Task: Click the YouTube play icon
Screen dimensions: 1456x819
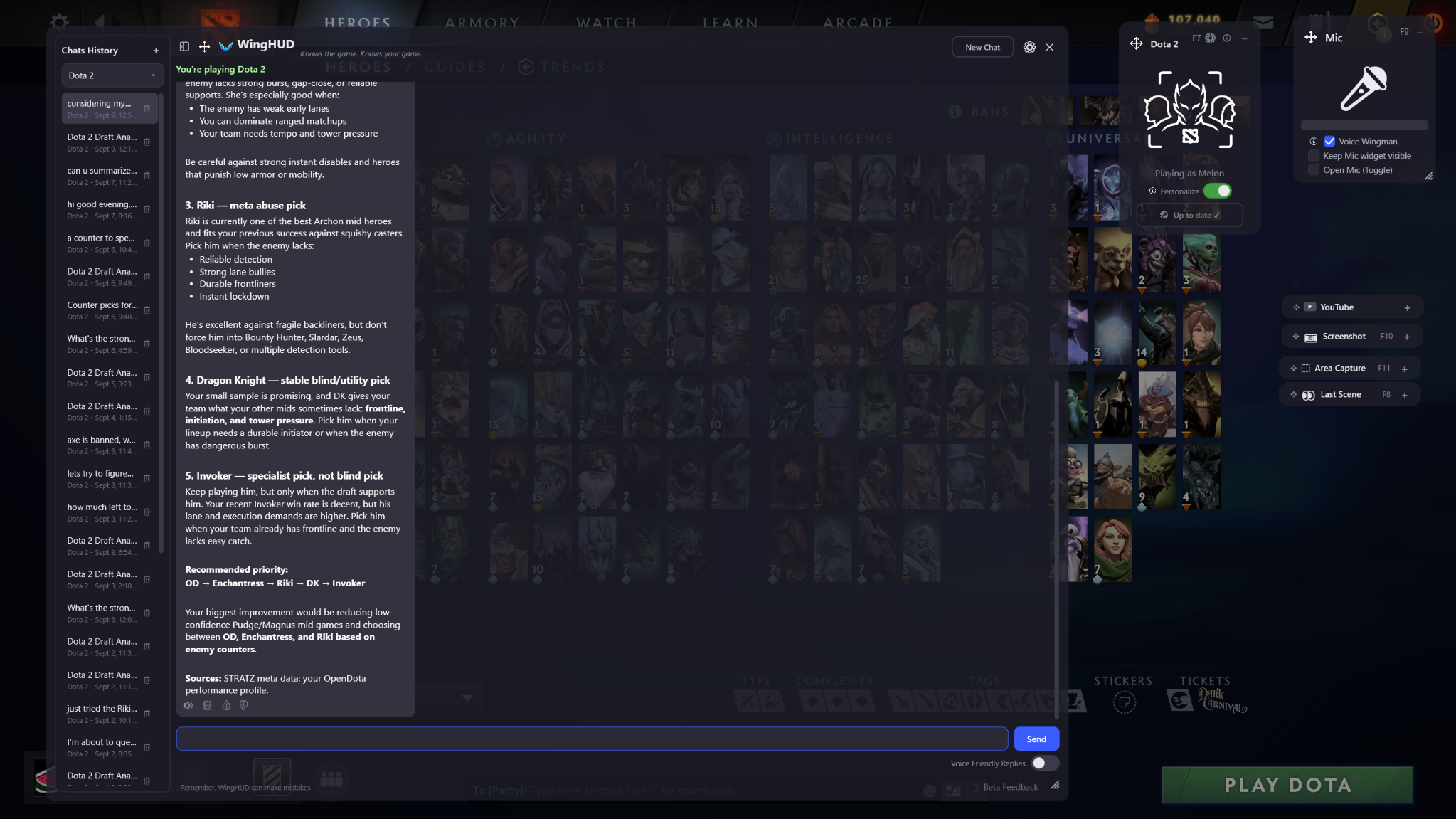Action: [1309, 307]
